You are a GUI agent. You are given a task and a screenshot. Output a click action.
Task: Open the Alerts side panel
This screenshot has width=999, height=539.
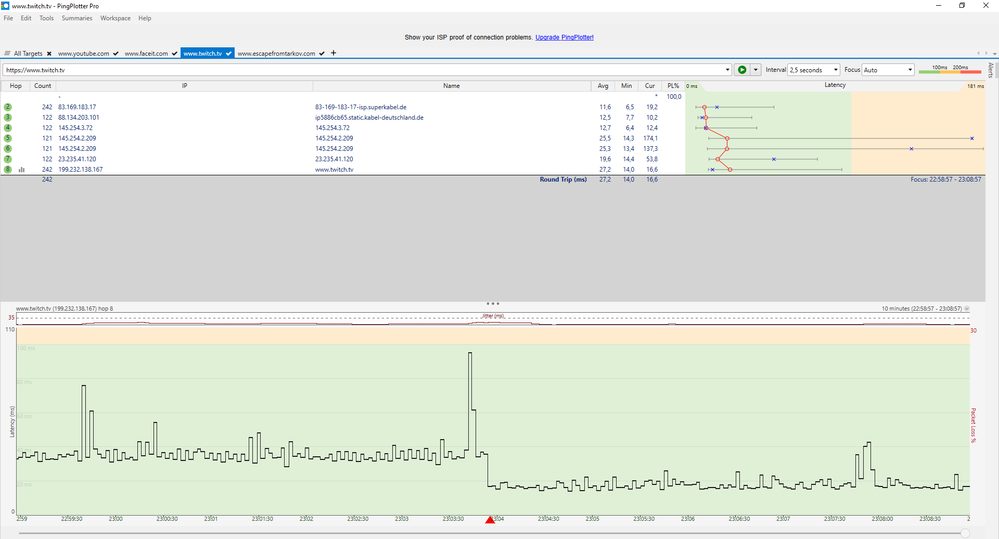[991, 69]
